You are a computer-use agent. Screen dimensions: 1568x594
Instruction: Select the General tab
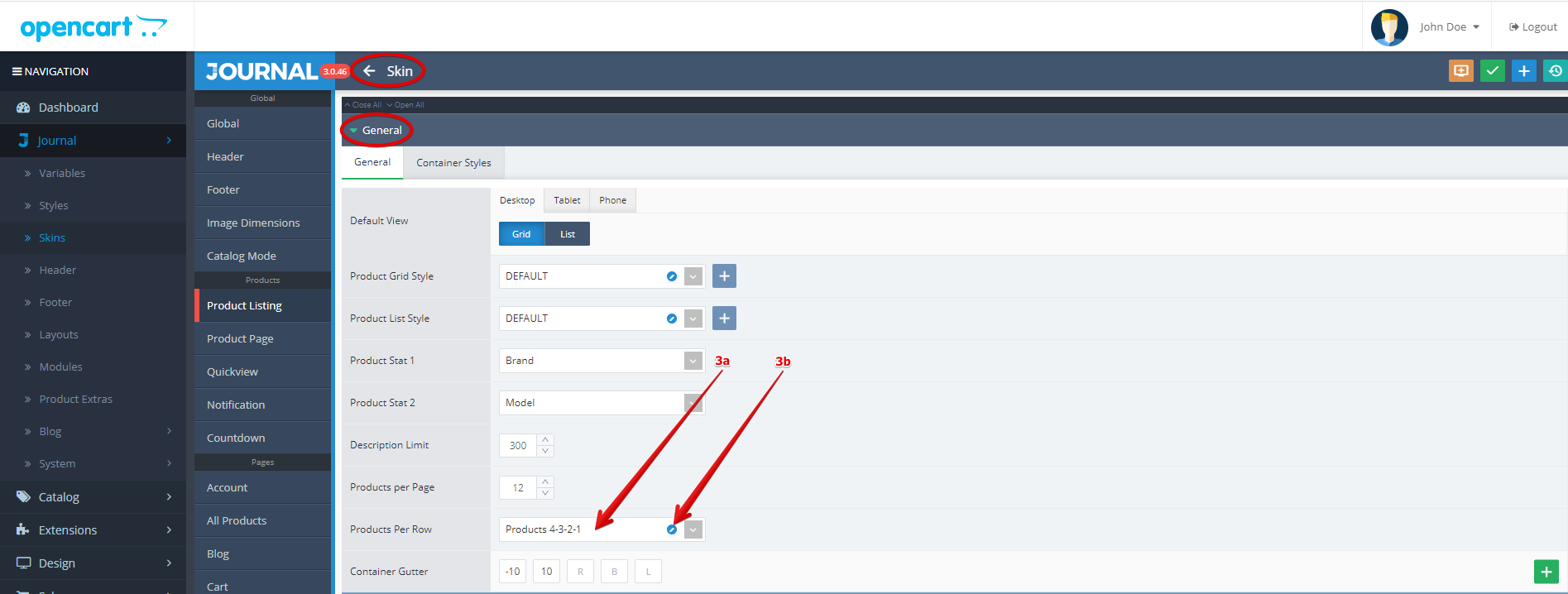point(372,162)
